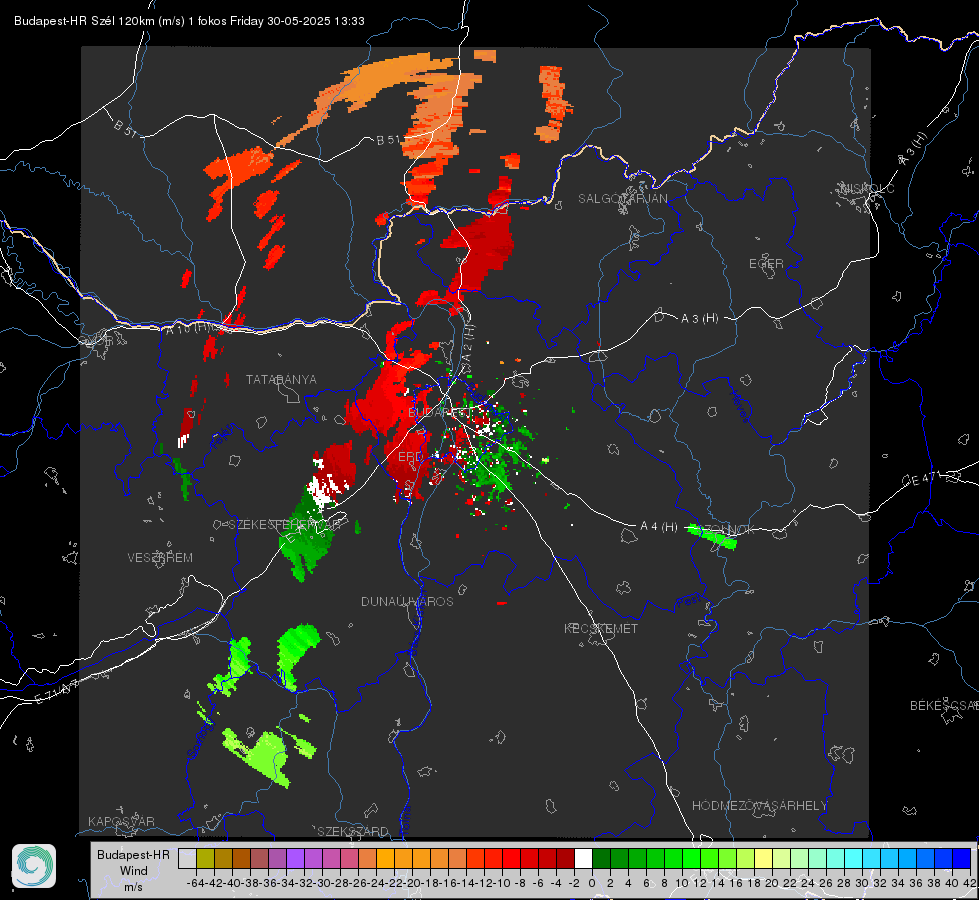Click the legend value label '0'
This screenshot has height=900, width=979.
[592, 883]
